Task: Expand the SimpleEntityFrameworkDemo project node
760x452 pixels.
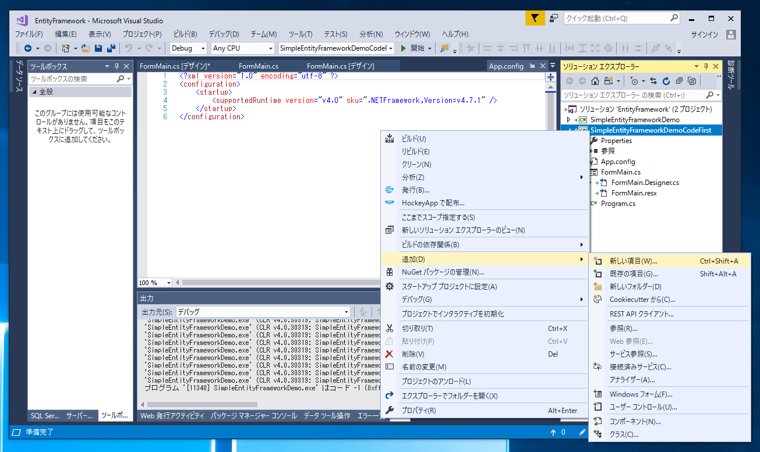Action: pyautogui.click(x=569, y=120)
